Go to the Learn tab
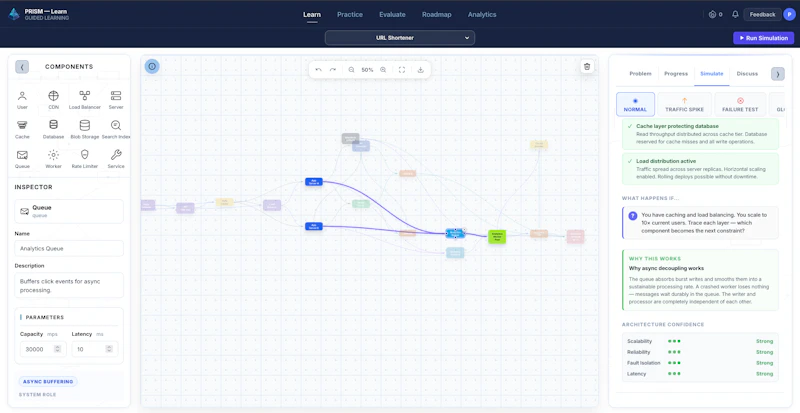Image resolution: width=800 pixels, height=413 pixels. [x=312, y=14]
